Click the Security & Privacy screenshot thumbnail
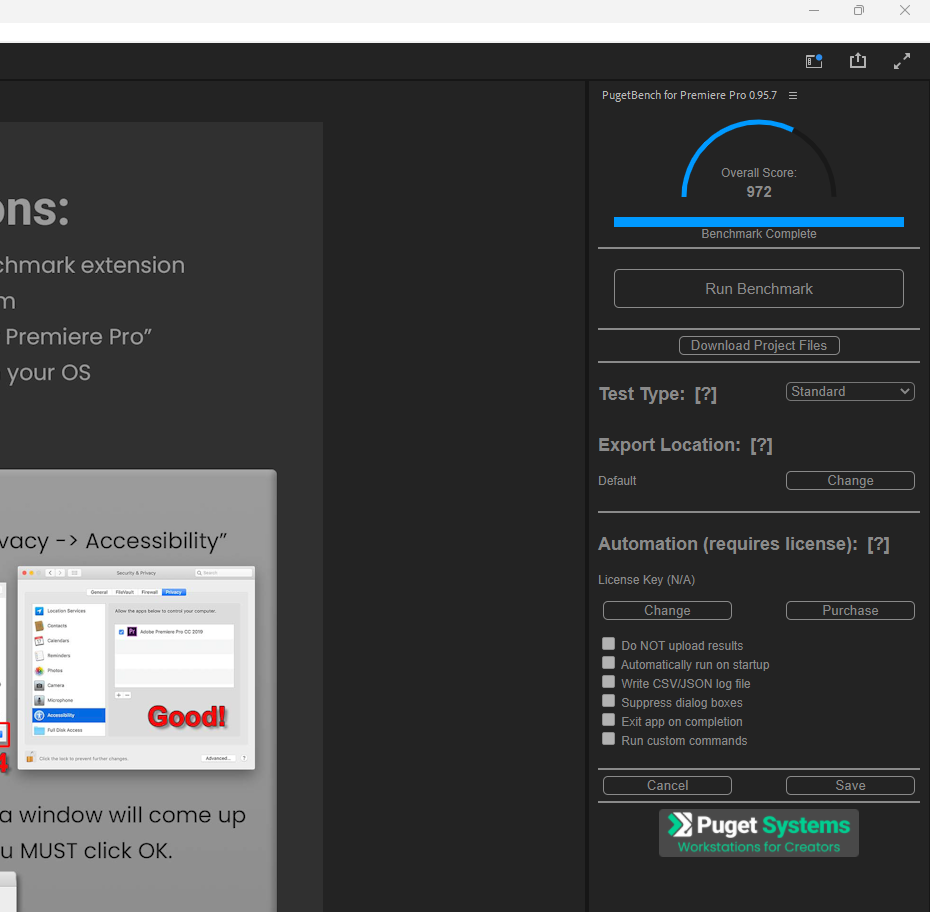930x912 pixels. [x=136, y=668]
